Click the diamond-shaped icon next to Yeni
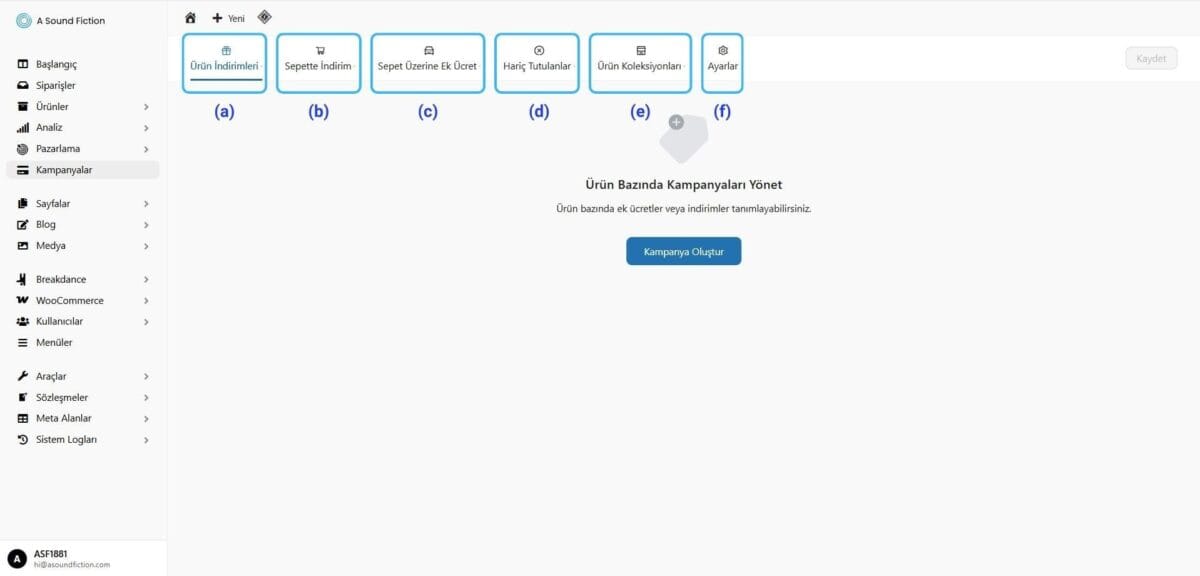 click(264, 17)
